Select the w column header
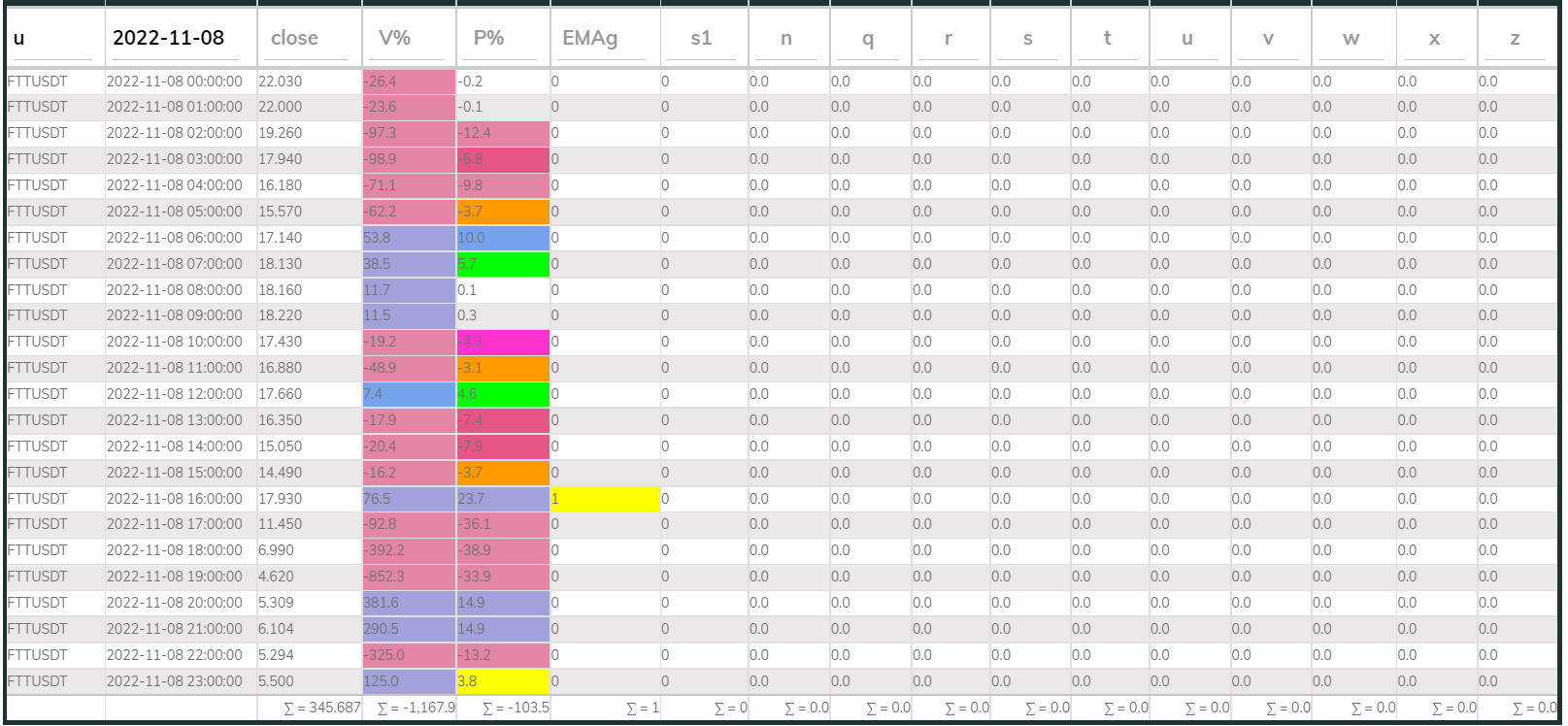This screenshot has width=1568, height=726. pos(1351,38)
